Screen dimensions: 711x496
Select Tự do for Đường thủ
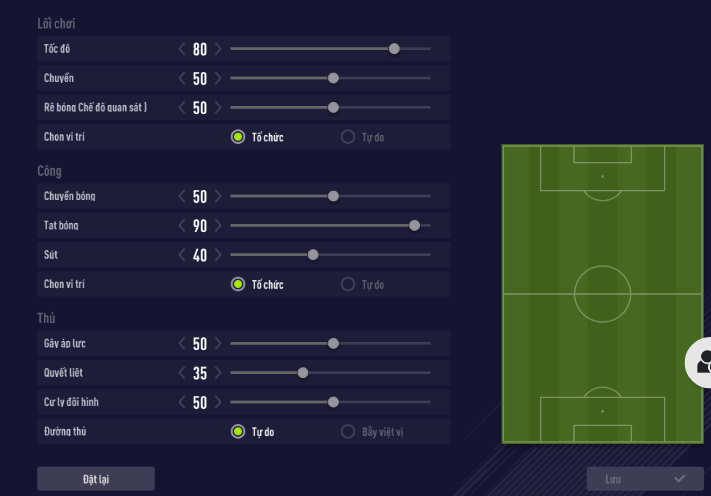(238, 432)
